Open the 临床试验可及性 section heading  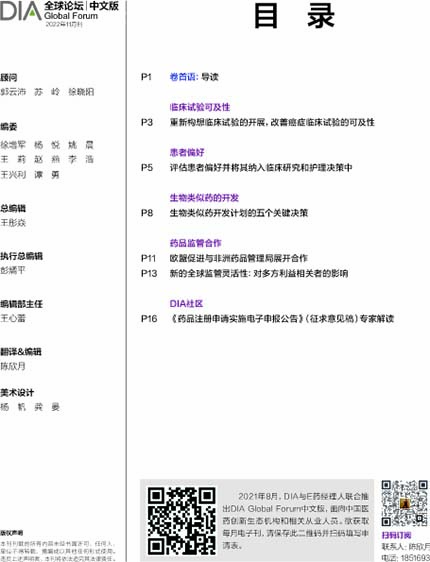coord(200,107)
